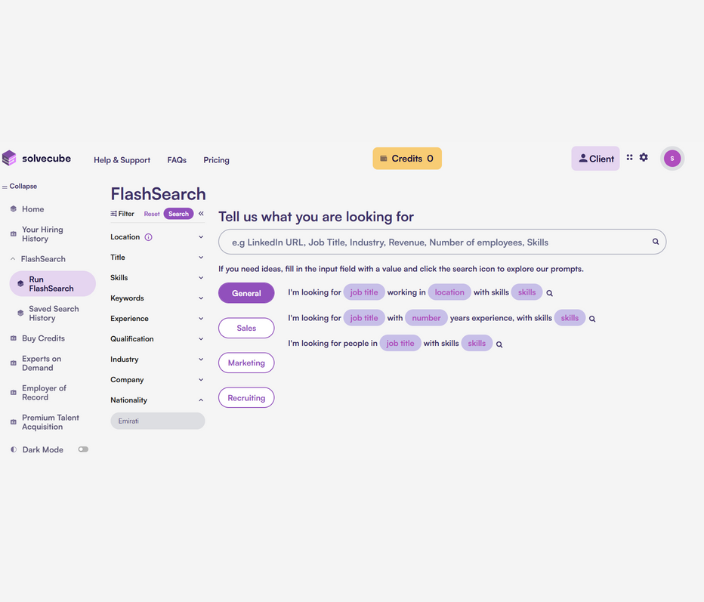This screenshot has height=602, width=704.
Task: Reset the filters
Action: [x=151, y=214]
